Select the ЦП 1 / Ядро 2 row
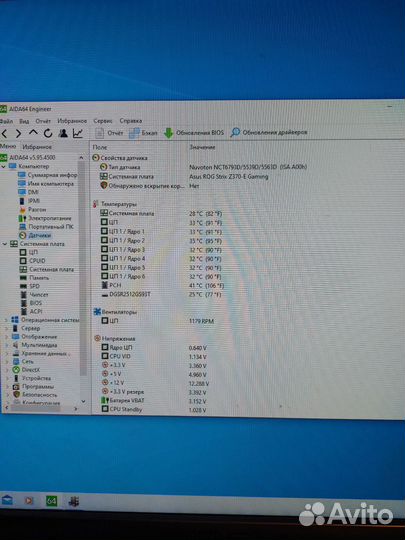405x540 pixels. [162, 241]
